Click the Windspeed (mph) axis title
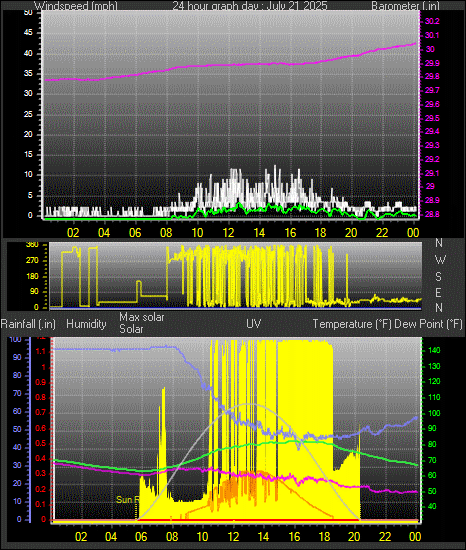The image size is (466, 550). coord(76,6)
